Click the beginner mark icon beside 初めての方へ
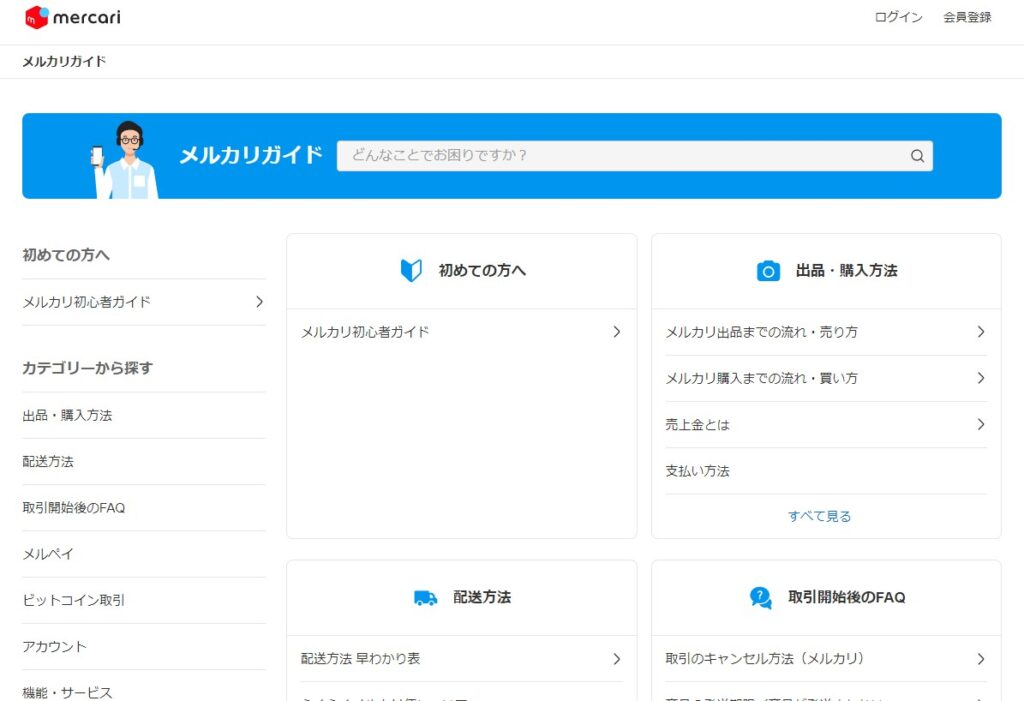The width and height of the screenshot is (1024, 701). [411, 270]
